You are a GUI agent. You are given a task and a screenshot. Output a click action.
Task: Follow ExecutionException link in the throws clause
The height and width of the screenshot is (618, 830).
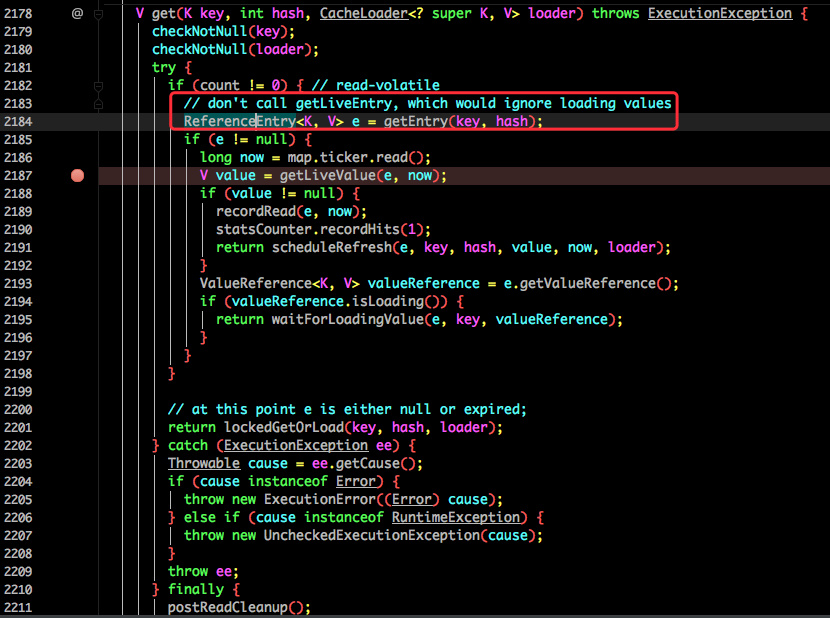pyautogui.click(x=720, y=13)
